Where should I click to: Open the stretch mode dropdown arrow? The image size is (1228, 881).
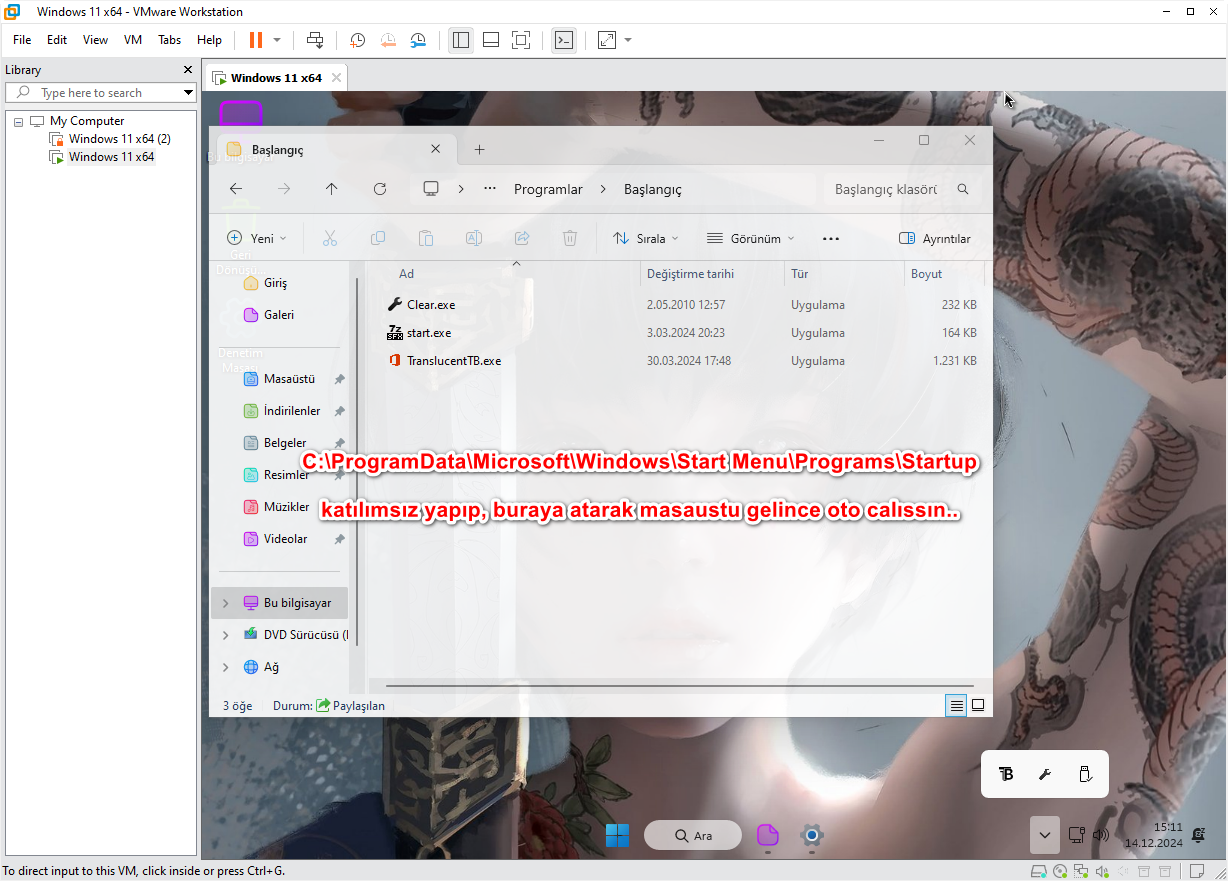628,40
